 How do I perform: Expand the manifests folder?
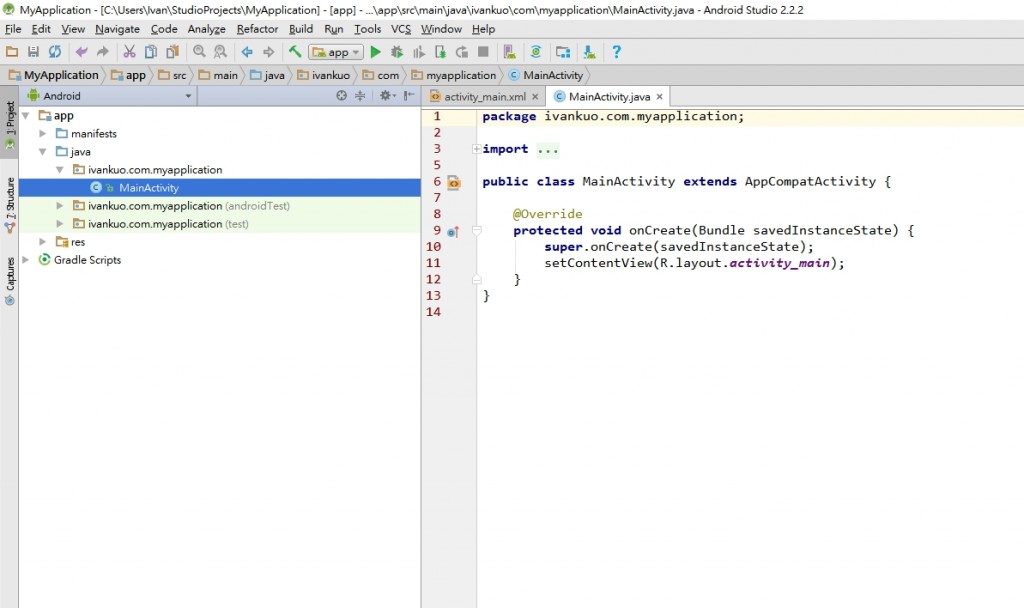[x=42, y=133]
